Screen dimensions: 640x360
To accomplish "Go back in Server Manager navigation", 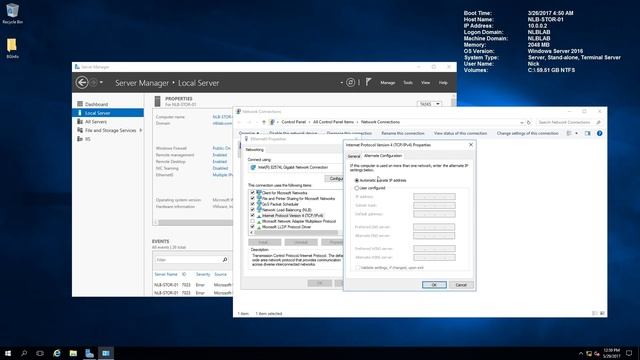I will pyautogui.click(x=82, y=82).
